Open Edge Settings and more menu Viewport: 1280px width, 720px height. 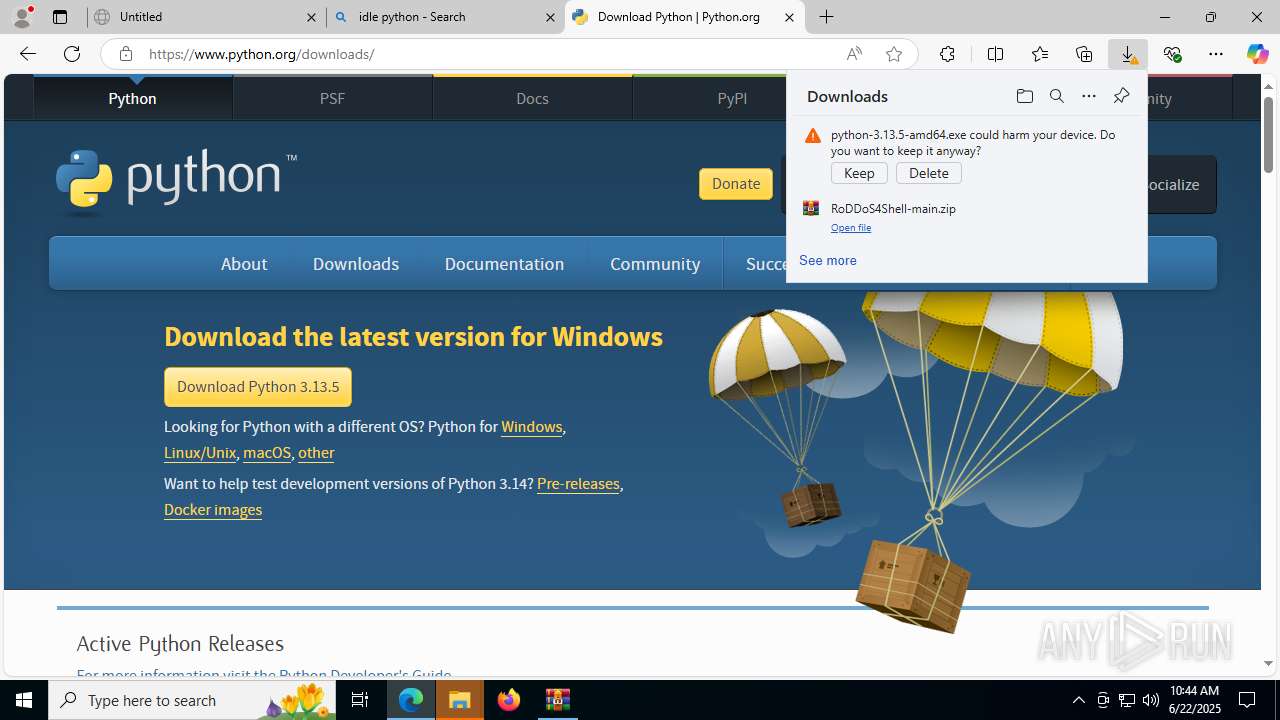tap(1216, 54)
